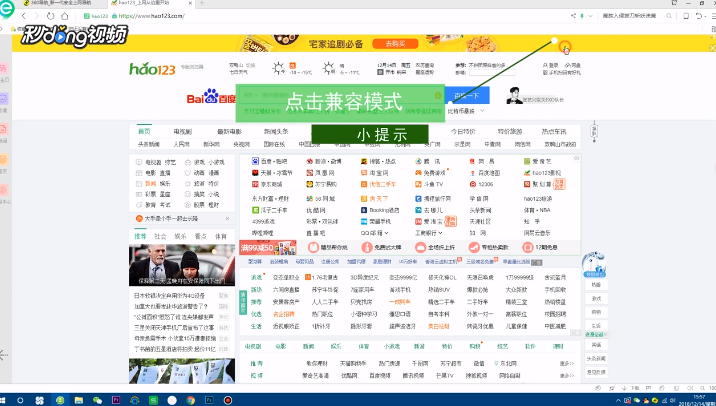Image resolution: width=716 pixels, height=406 pixels.
Task: Open Google Chrome from the taskbar
Action: click(x=190, y=400)
